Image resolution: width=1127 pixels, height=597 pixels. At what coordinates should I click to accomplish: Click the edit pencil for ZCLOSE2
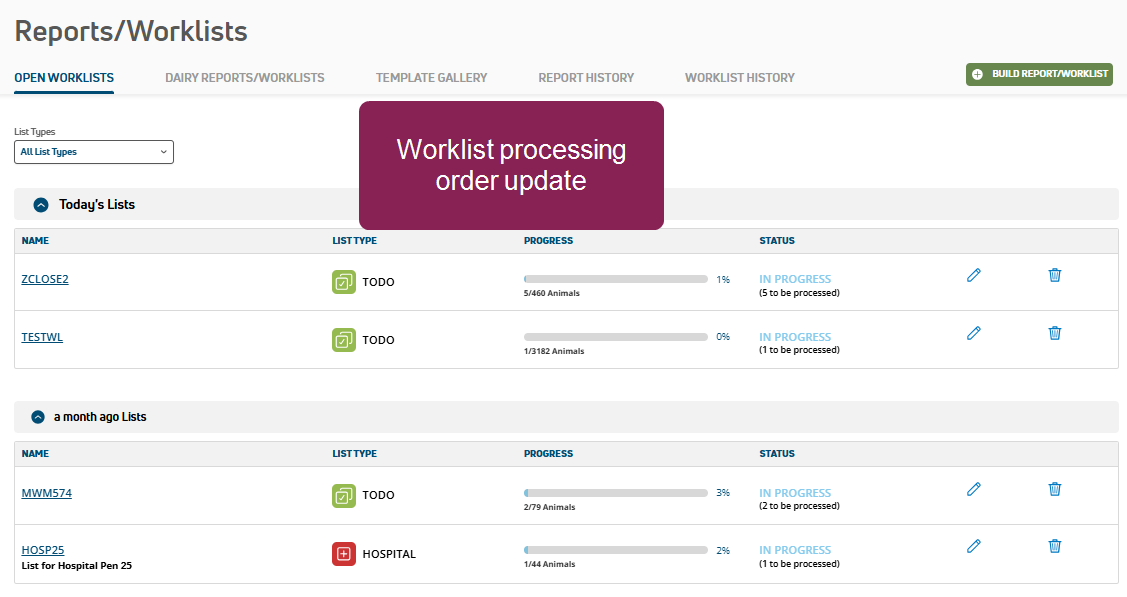(973, 275)
